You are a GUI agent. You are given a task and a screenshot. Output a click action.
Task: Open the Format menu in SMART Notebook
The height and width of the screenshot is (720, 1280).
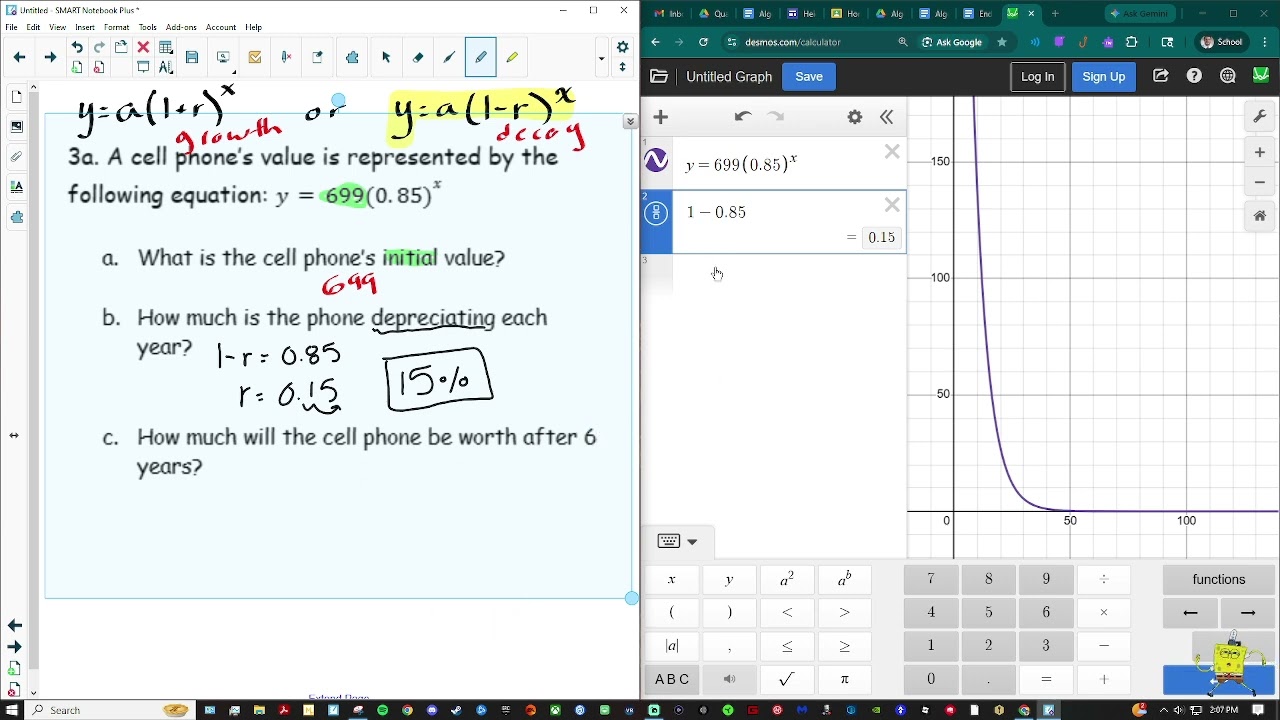point(116,27)
